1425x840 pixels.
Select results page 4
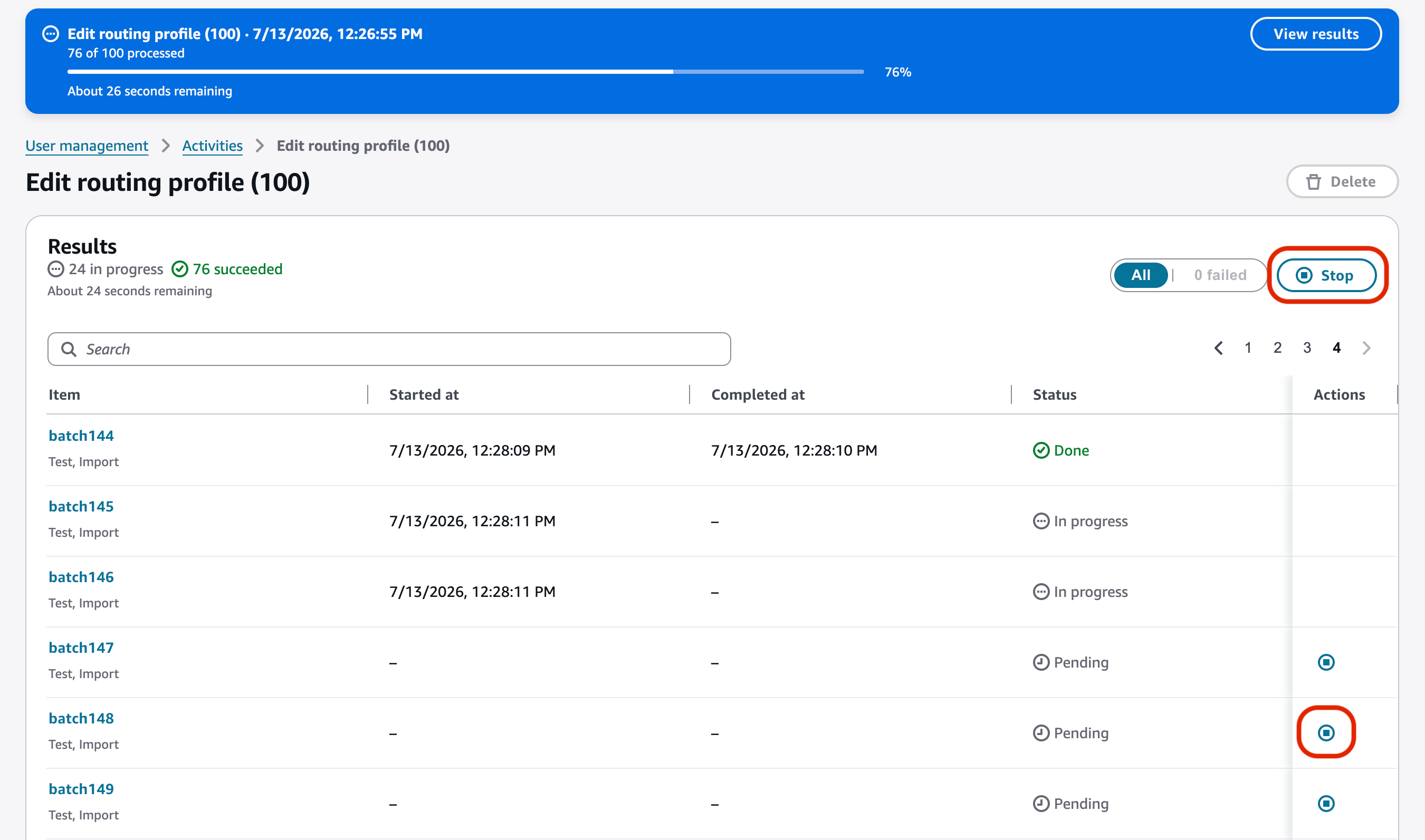pos(1337,348)
